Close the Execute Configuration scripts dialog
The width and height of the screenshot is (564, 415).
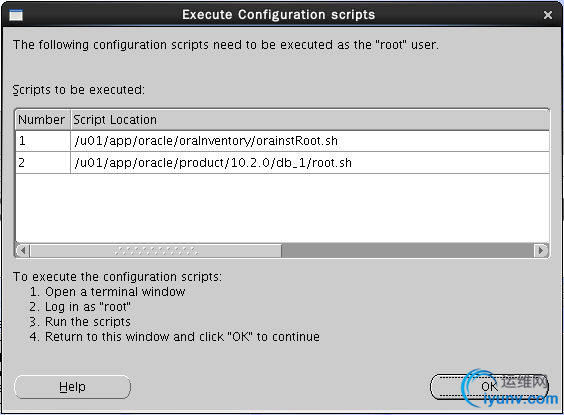tap(548, 15)
